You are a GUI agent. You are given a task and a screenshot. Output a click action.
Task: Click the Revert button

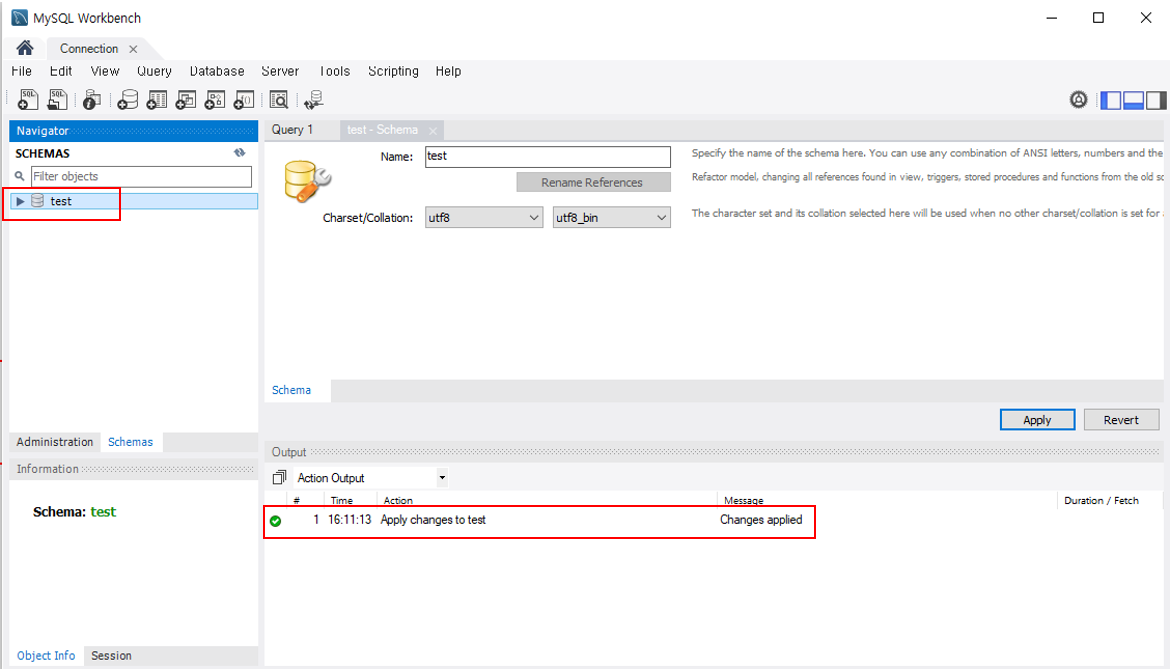click(x=1121, y=420)
